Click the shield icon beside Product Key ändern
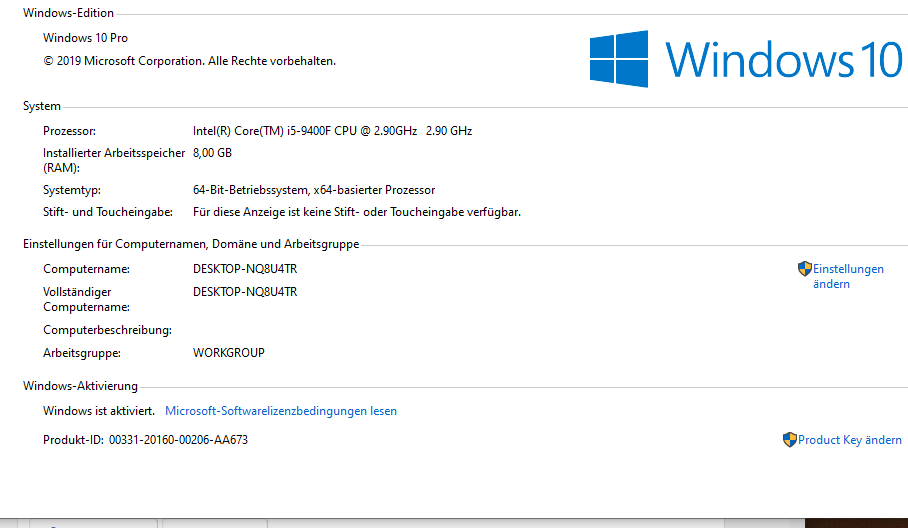The width and height of the screenshot is (908, 528). [789, 439]
